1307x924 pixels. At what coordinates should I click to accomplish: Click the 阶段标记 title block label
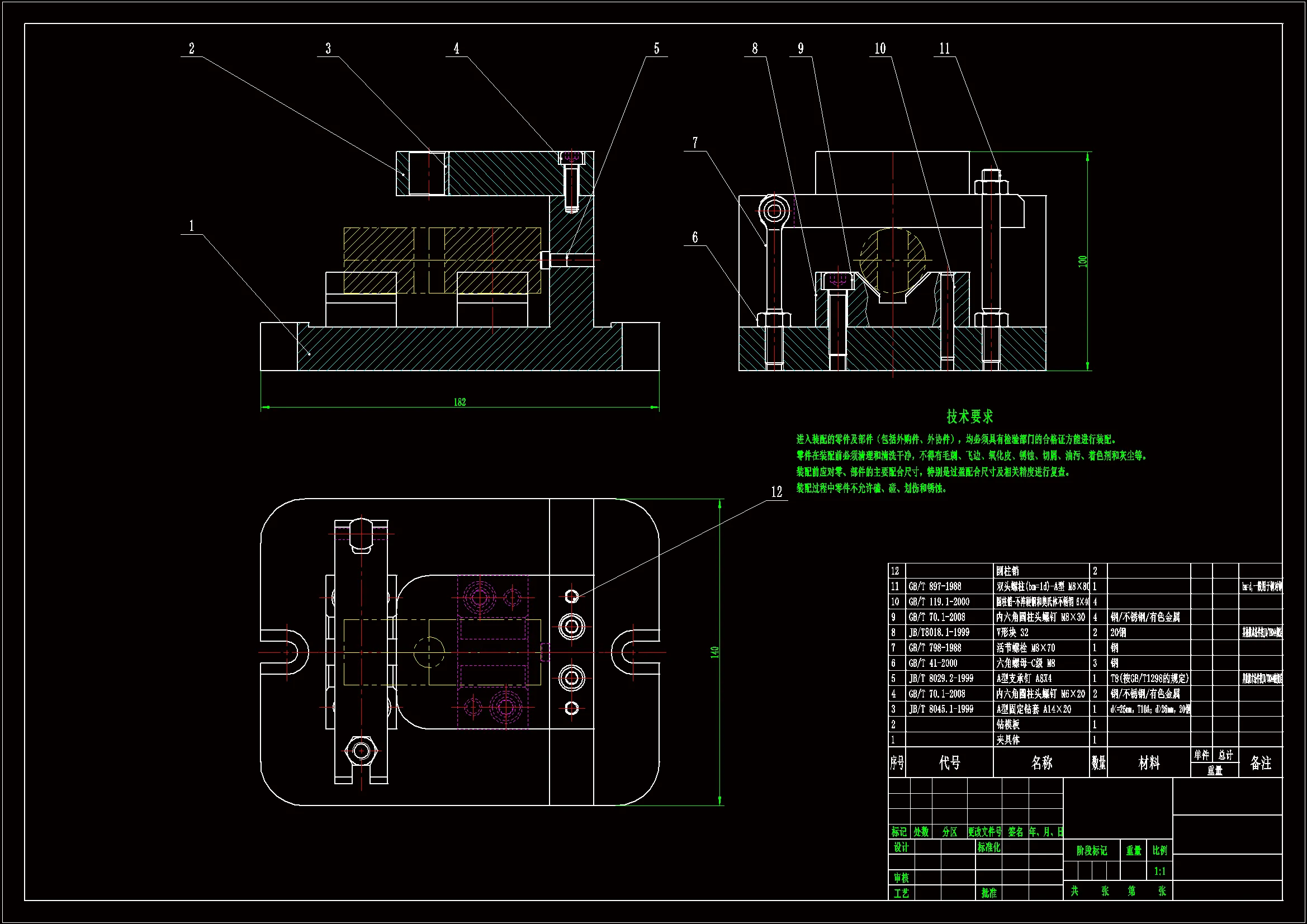point(1091,851)
